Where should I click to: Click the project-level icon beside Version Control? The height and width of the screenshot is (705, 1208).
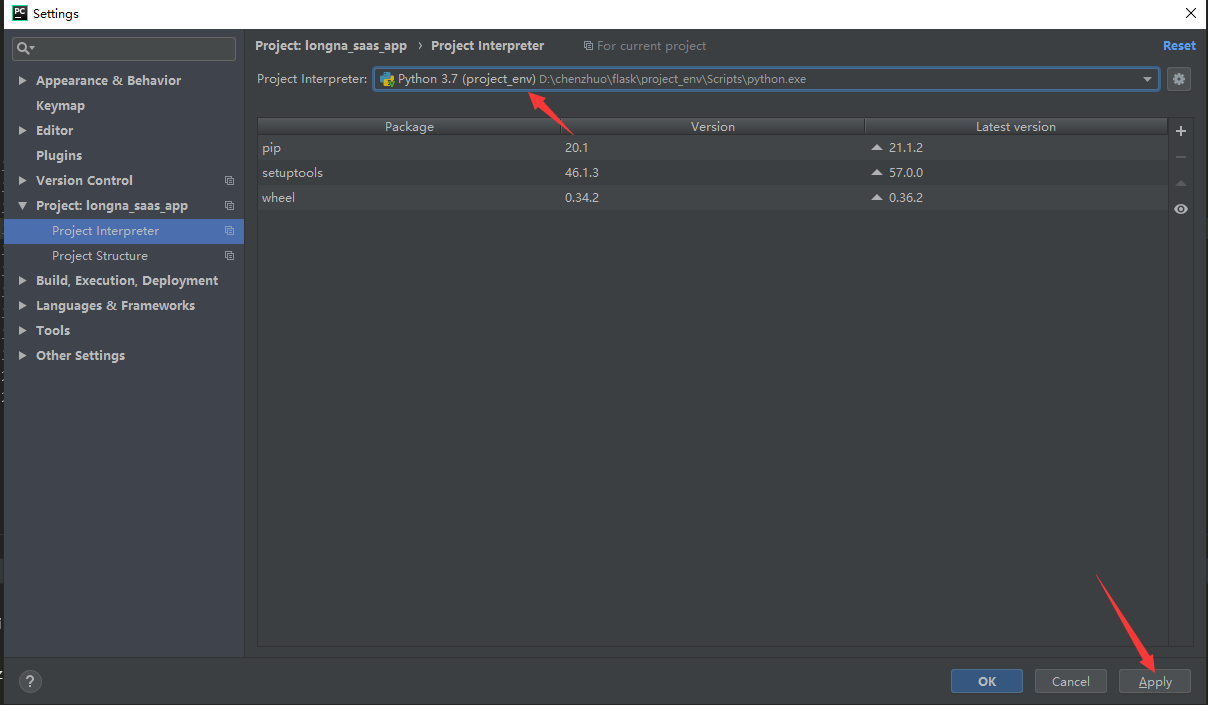tap(229, 181)
